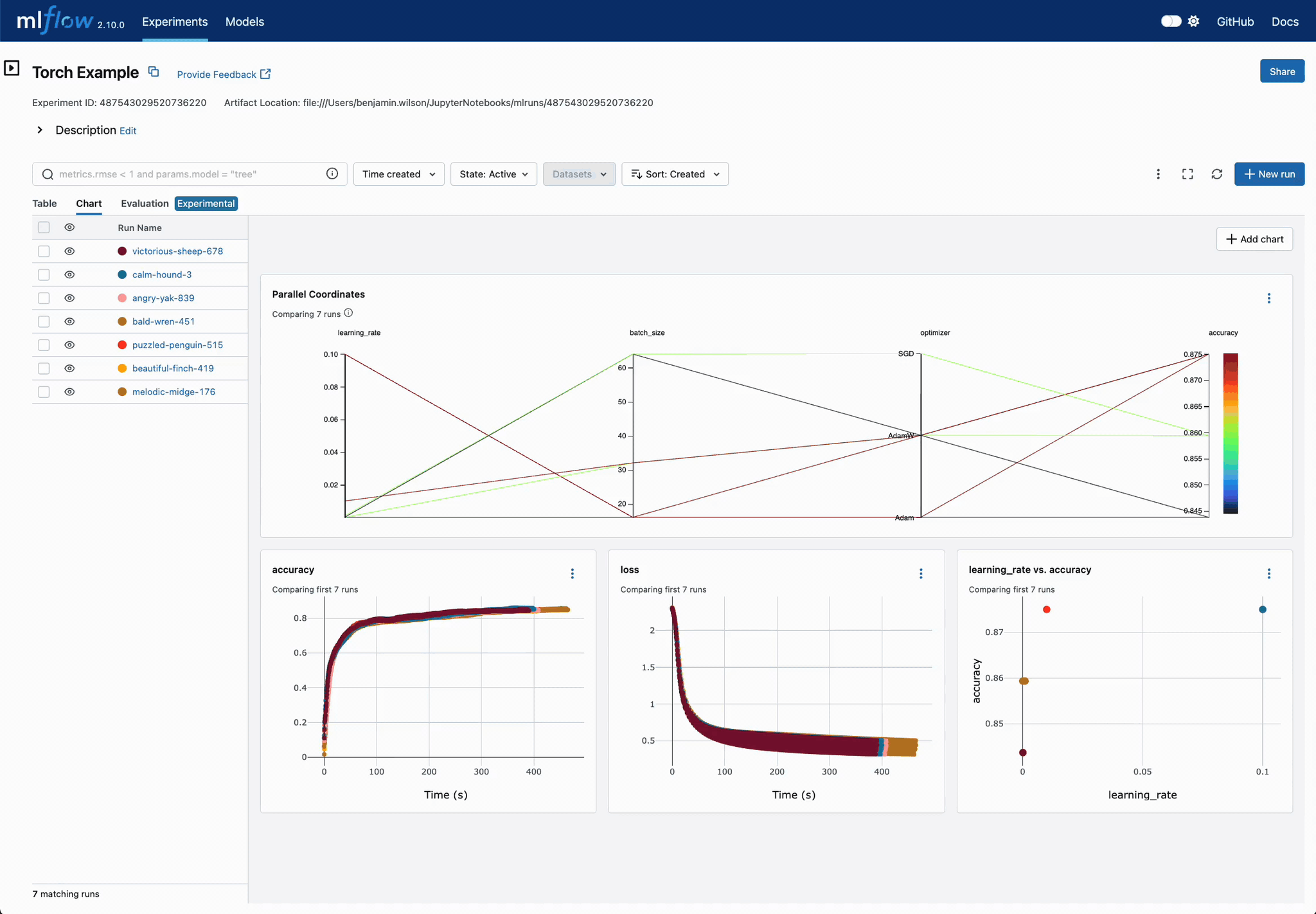The image size is (1316, 914).
Task: Open loss chart options menu
Action: pyautogui.click(x=920, y=573)
